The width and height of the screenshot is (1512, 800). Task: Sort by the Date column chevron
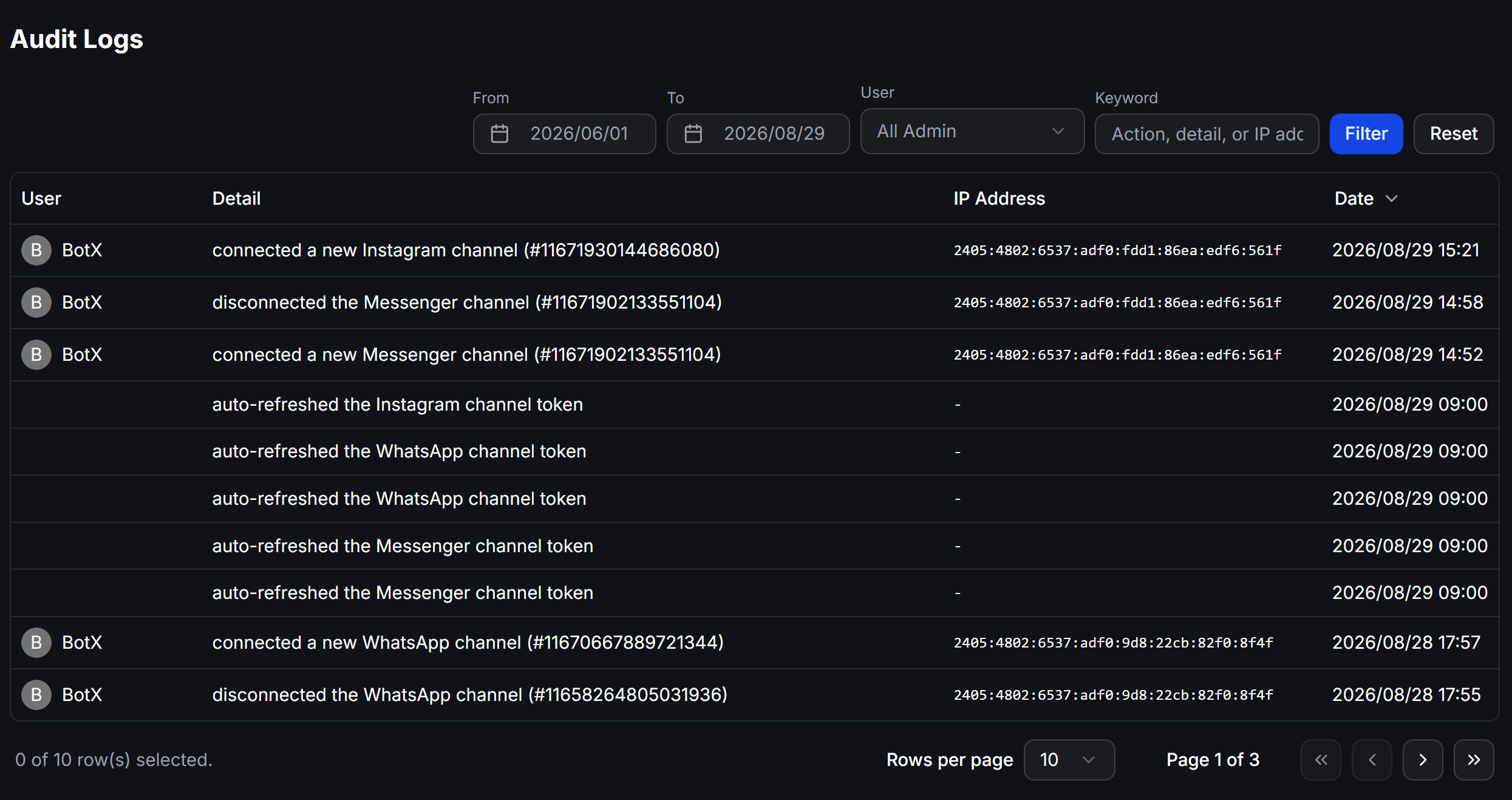pyautogui.click(x=1392, y=199)
